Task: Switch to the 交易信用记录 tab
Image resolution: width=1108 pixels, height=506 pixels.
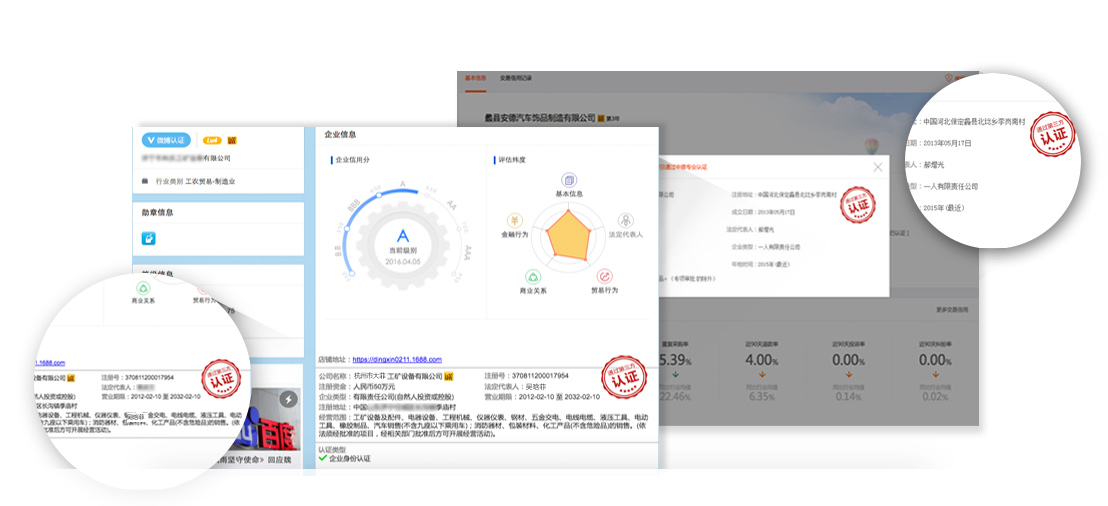Action: 516,77
